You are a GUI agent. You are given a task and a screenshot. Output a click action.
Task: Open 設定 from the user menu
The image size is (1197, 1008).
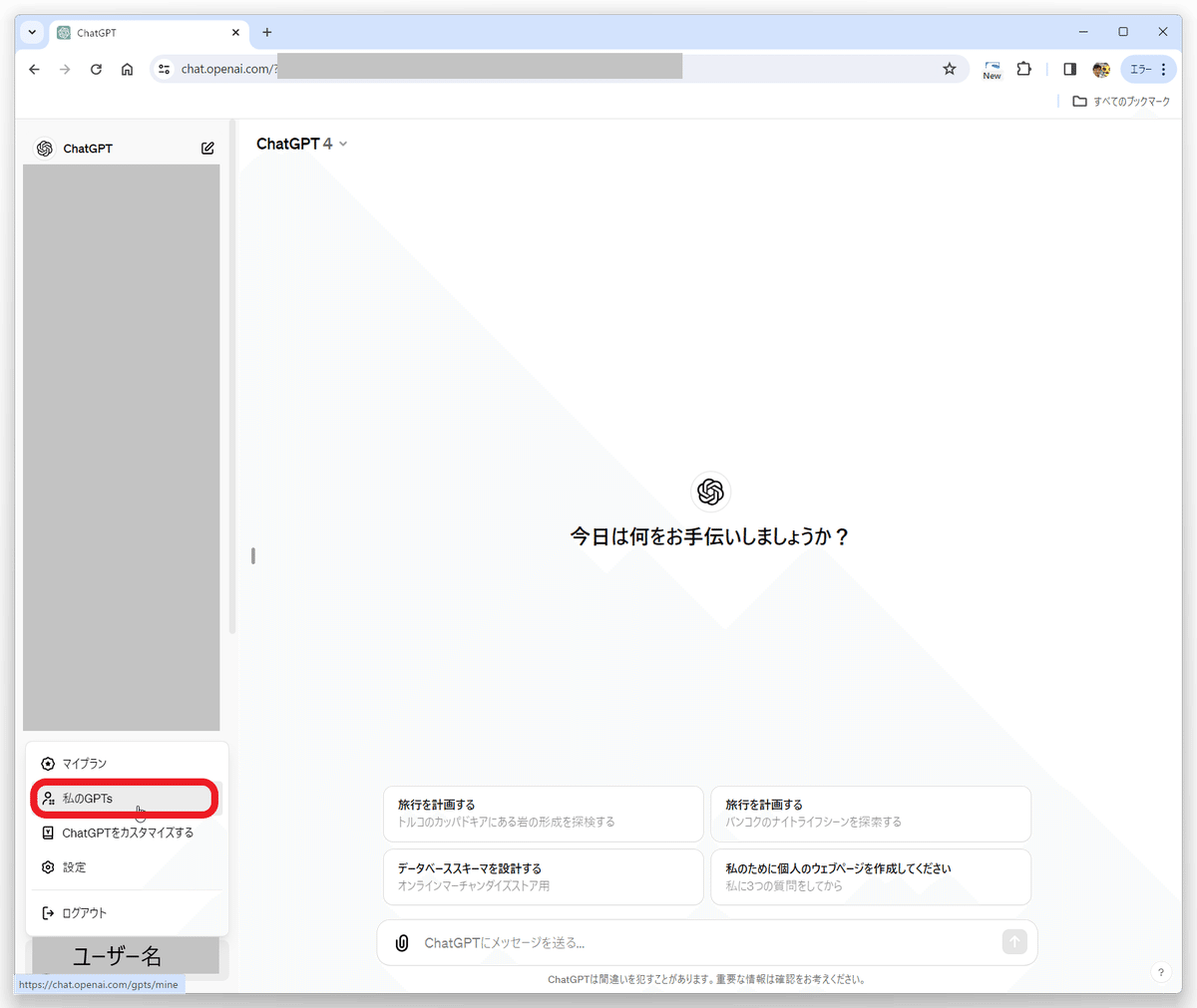click(x=128, y=867)
